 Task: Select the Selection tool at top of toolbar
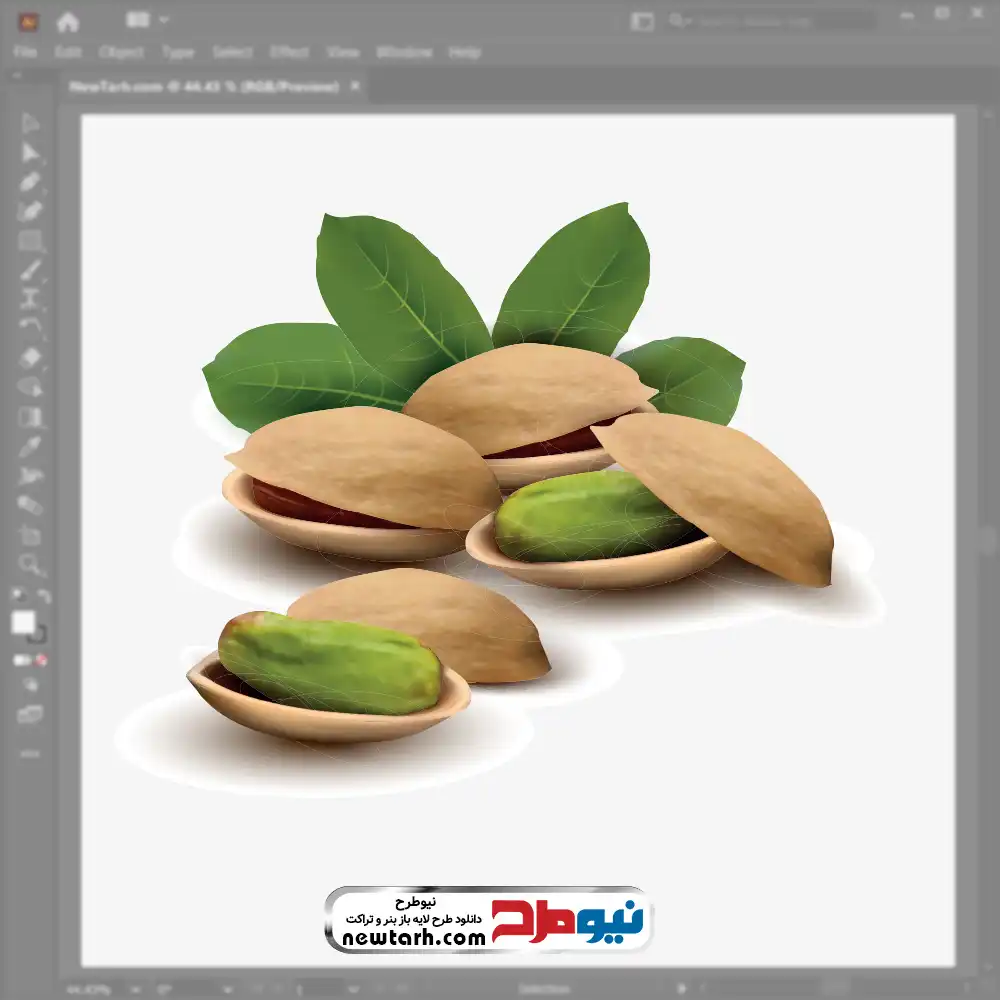pyautogui.click(x=30, y=123)
